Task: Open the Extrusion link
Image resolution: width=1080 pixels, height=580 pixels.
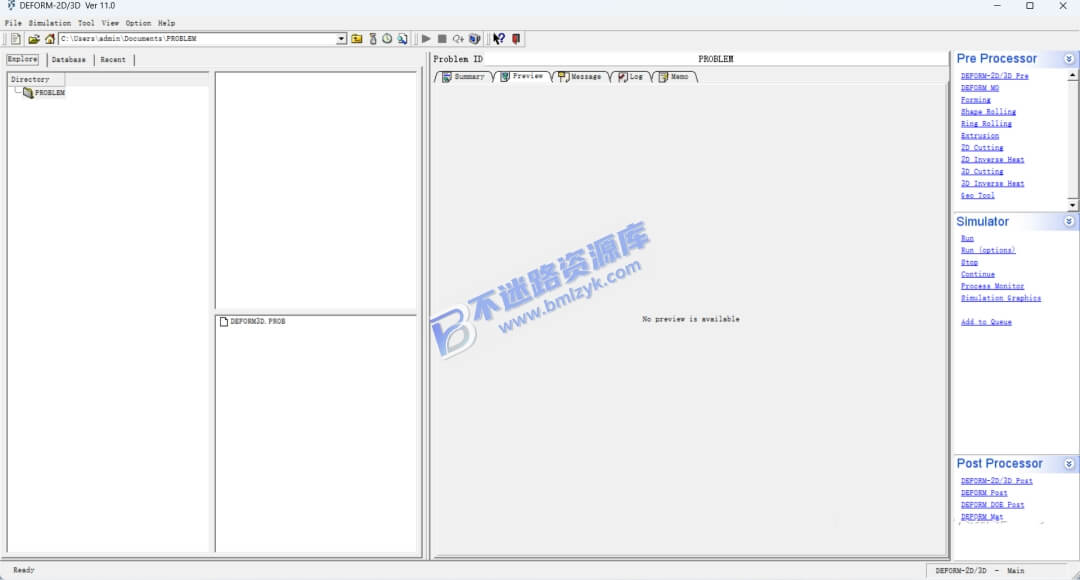Action: click(979, 136)
